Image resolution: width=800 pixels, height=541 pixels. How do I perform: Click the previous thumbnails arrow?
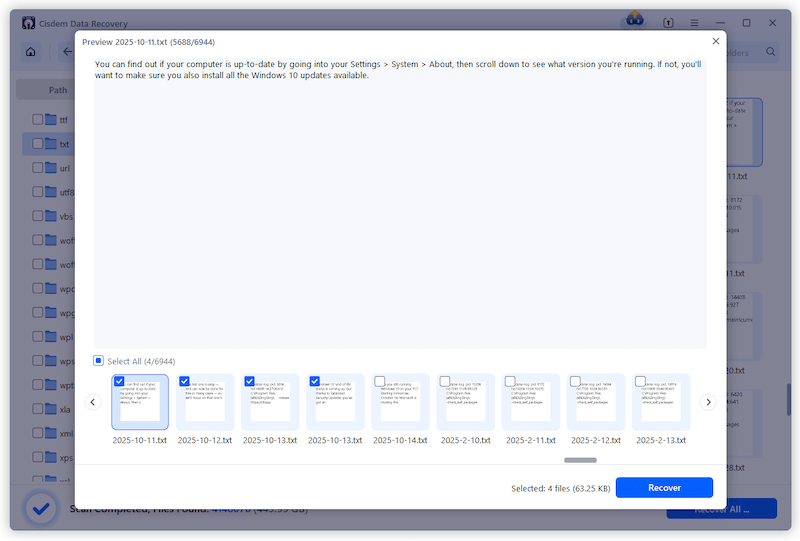(93, 402)
